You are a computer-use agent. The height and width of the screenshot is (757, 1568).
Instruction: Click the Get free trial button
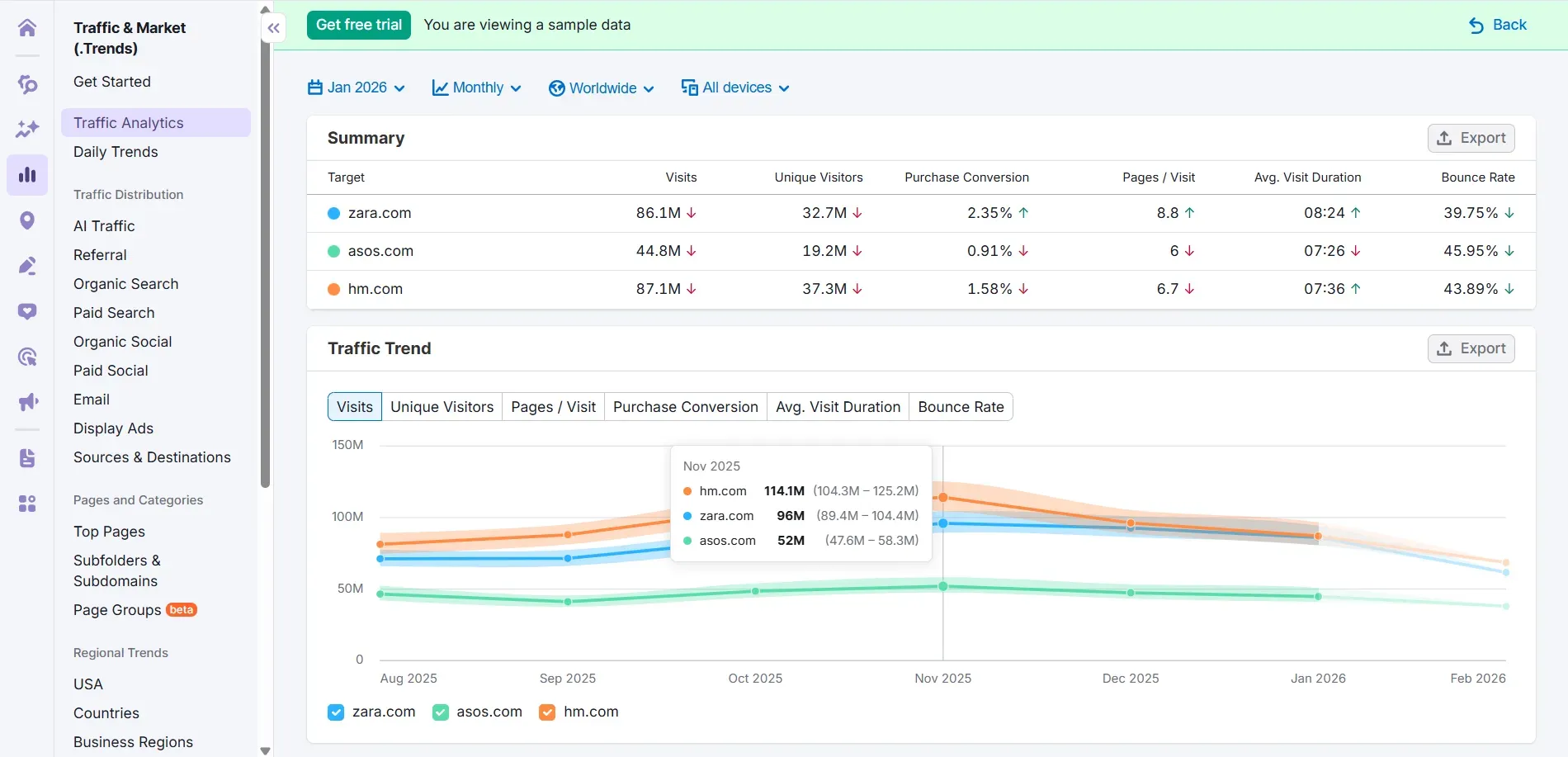(x=358, y=25)
